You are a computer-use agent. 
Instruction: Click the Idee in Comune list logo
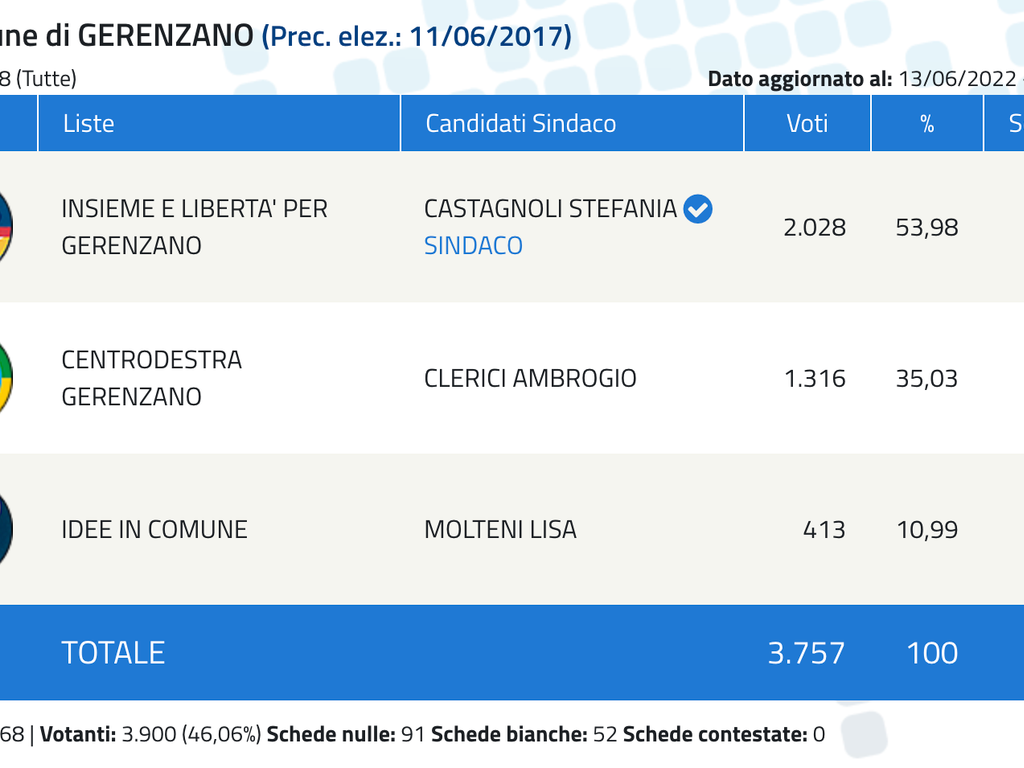(x=5, y=529)
